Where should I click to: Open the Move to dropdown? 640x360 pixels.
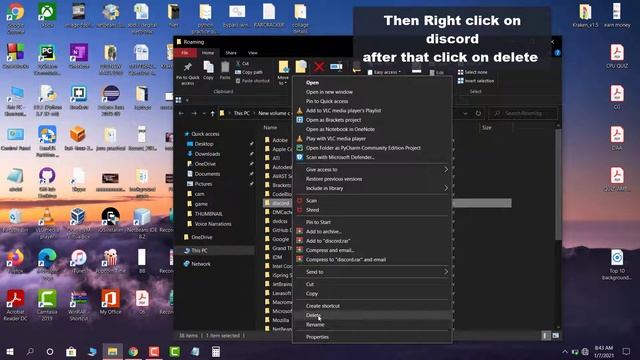pyautogui.click(x=283, y=73)
